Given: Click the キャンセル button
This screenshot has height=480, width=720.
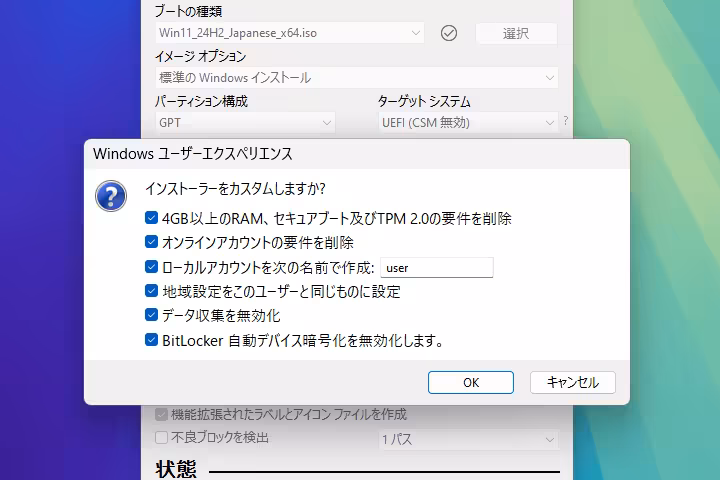Looking at the screenshot, I should pos(572,382).
